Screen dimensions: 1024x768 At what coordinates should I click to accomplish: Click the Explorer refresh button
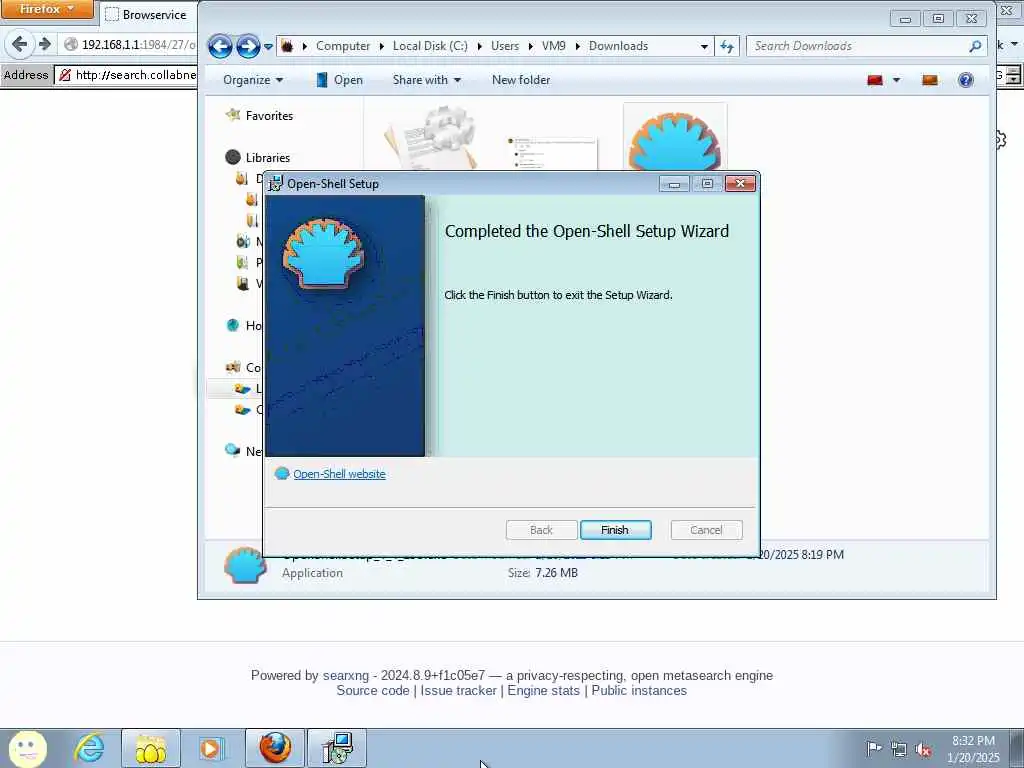coord(726,46)
